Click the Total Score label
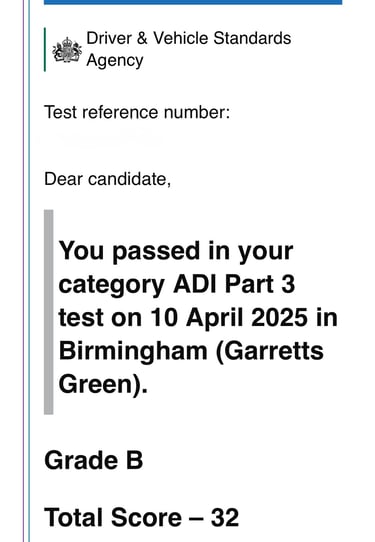 coord(113,517)
